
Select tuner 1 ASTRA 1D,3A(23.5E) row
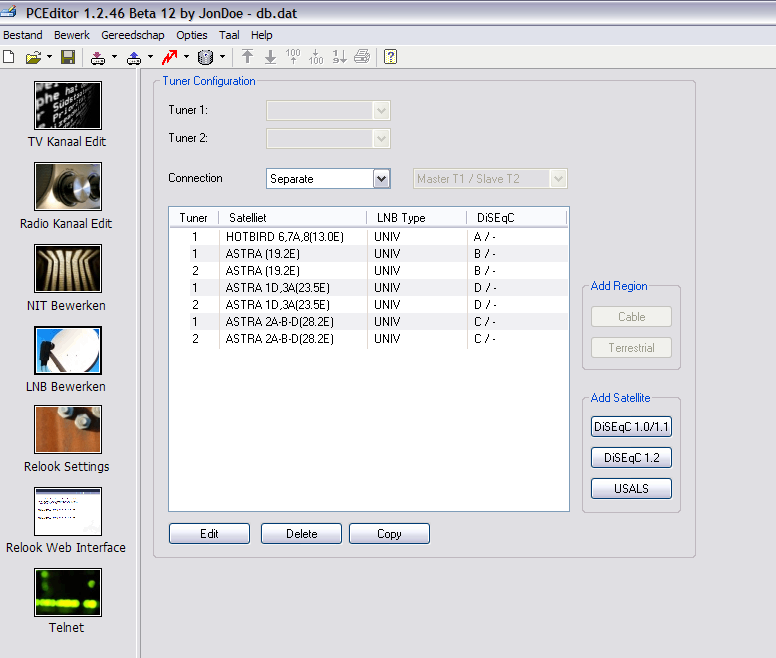pos(369,288)
